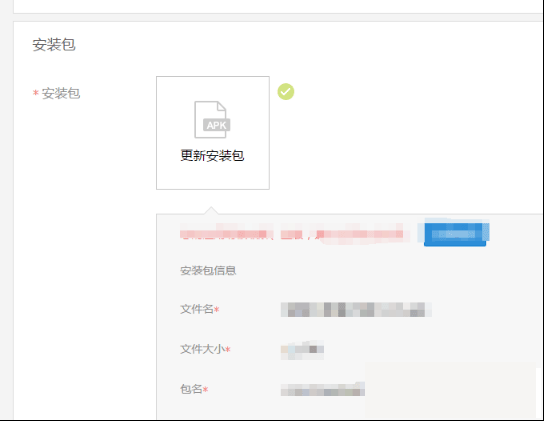Click the blurred file name value
544x421 pixels.
tap(356, 309)
